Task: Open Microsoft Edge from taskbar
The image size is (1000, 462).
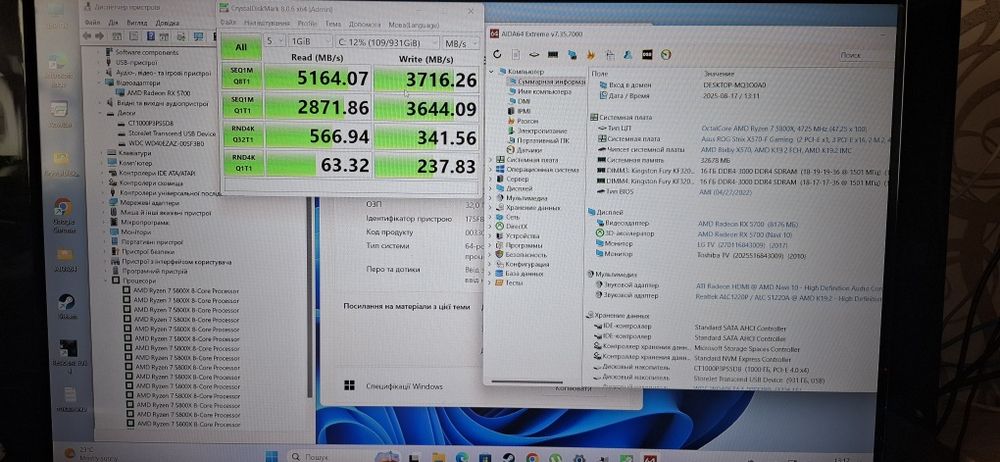Action: (462, 458)
